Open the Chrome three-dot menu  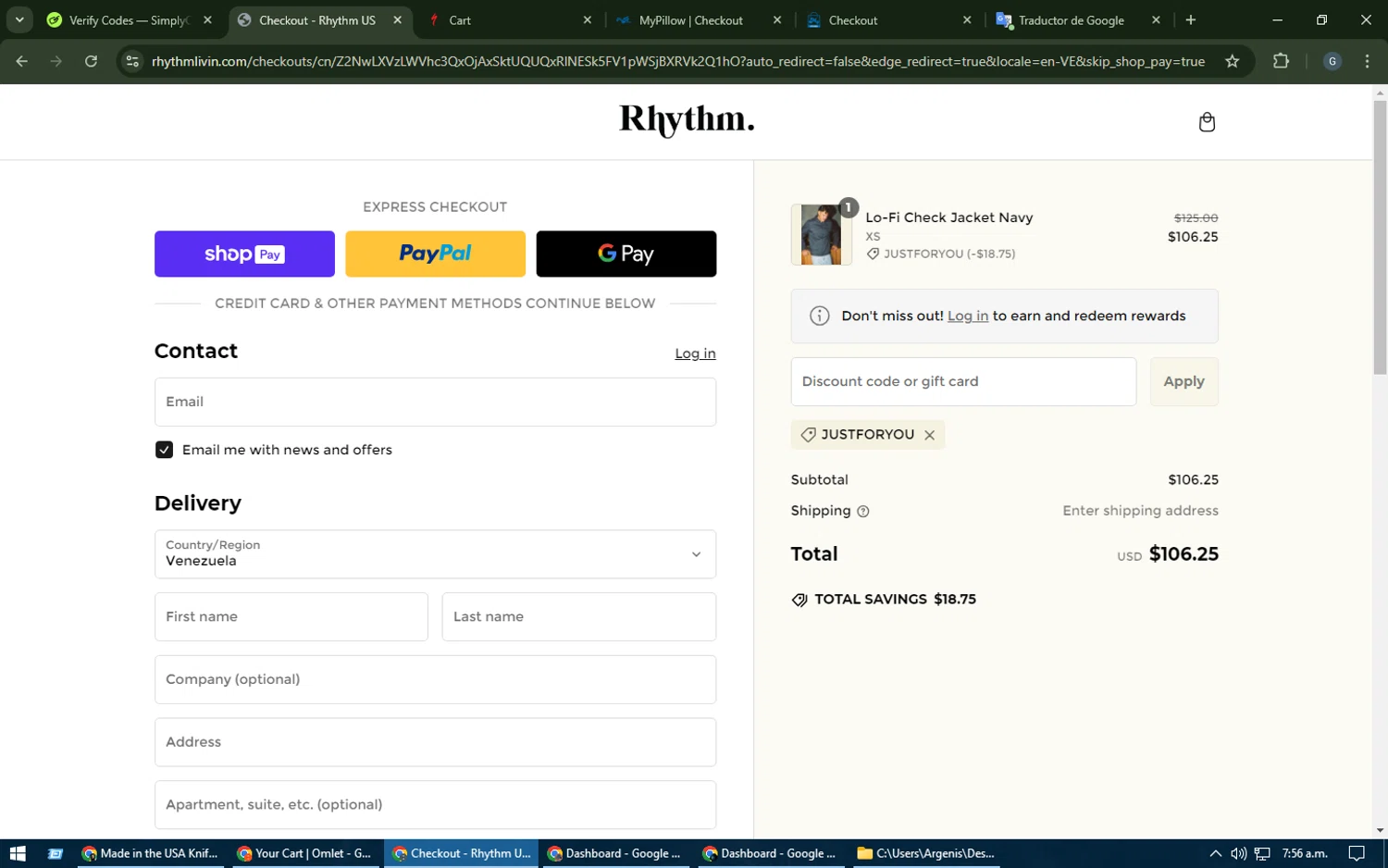1368,61
